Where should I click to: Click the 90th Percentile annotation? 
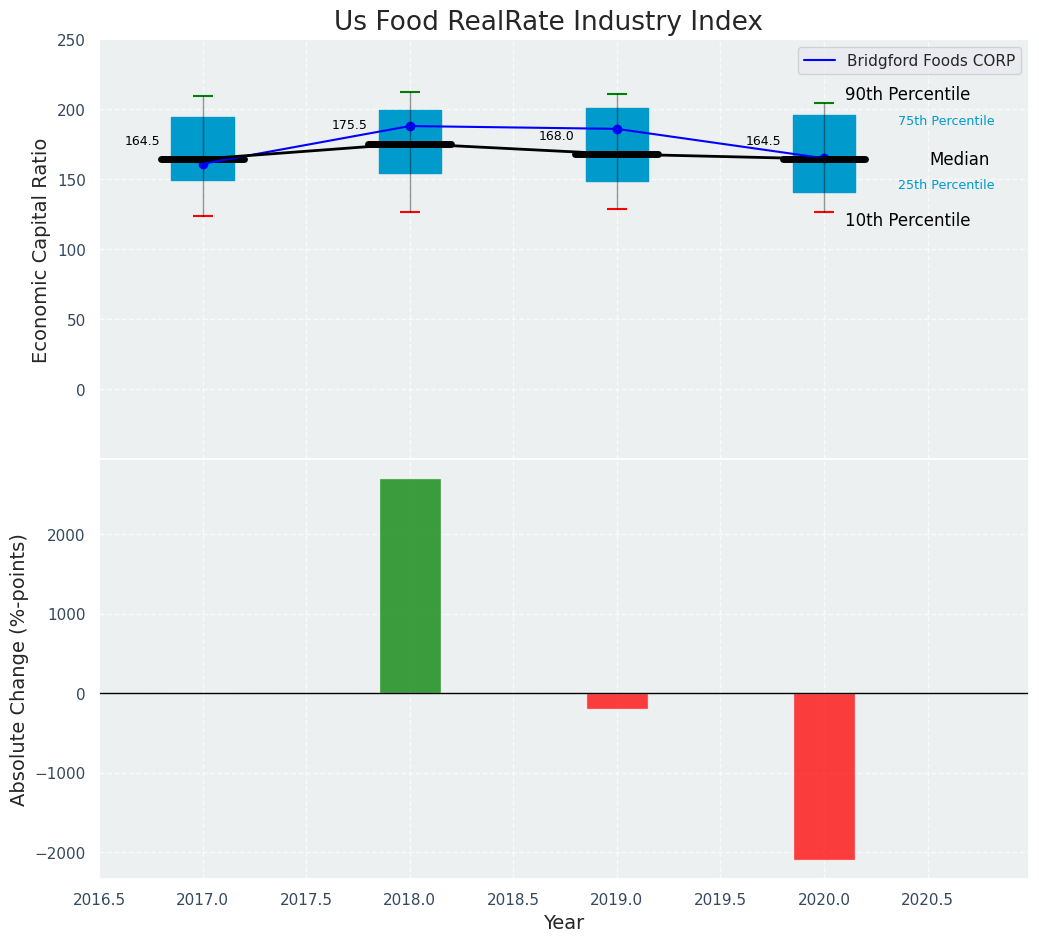907,95
